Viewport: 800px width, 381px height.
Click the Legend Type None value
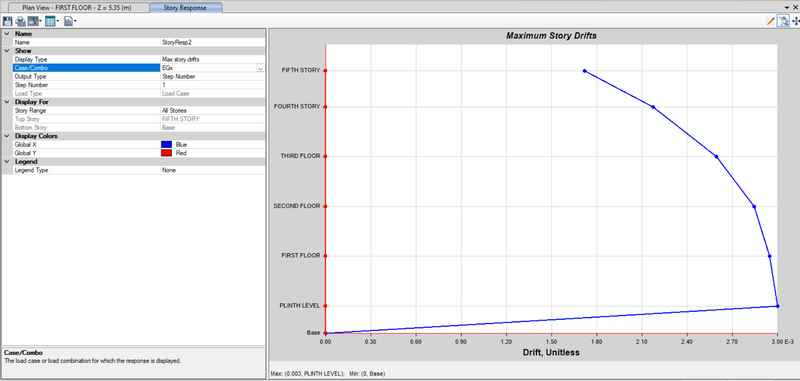(x=213, y=170)
